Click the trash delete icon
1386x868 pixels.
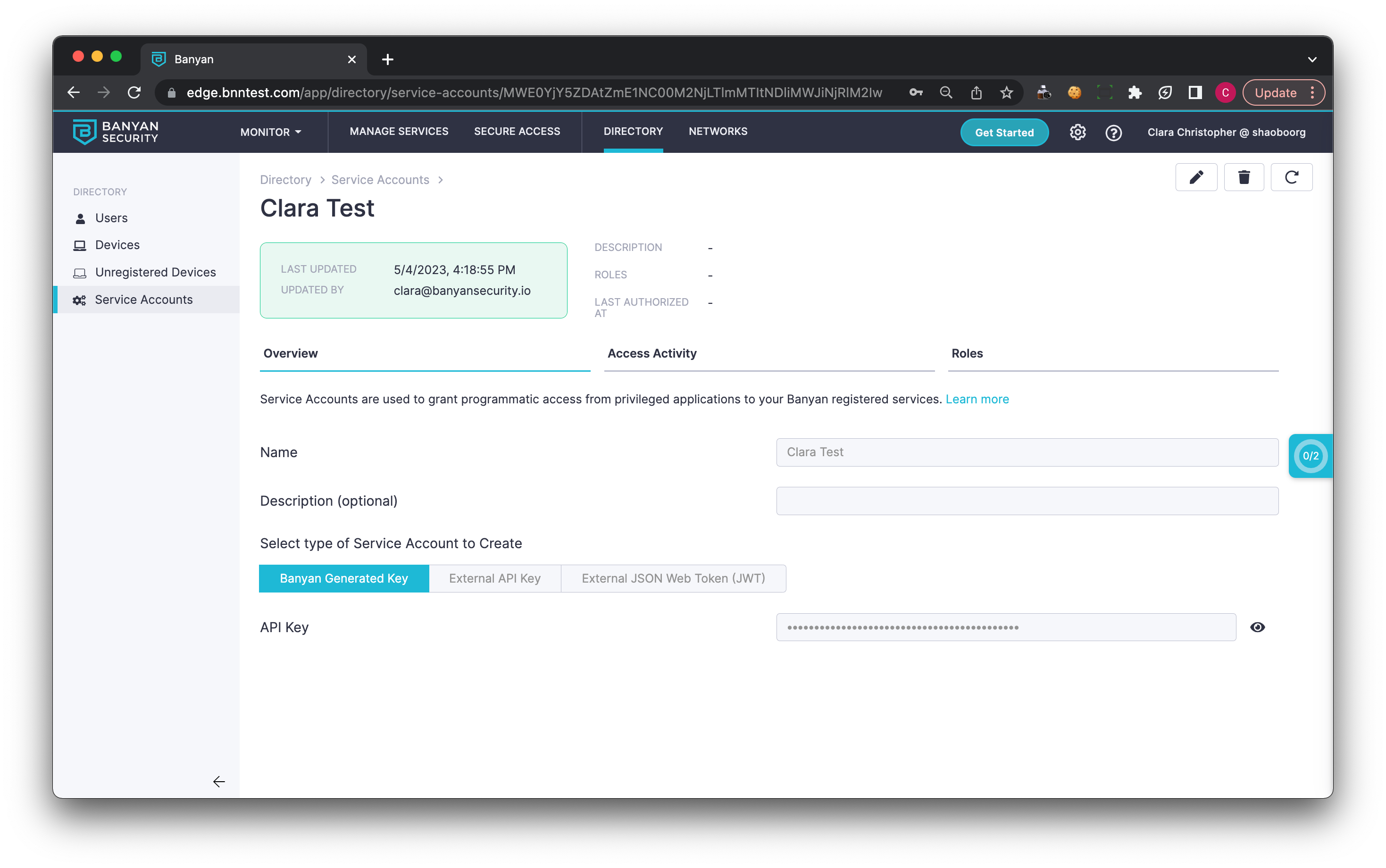(x=1244, y=177)
